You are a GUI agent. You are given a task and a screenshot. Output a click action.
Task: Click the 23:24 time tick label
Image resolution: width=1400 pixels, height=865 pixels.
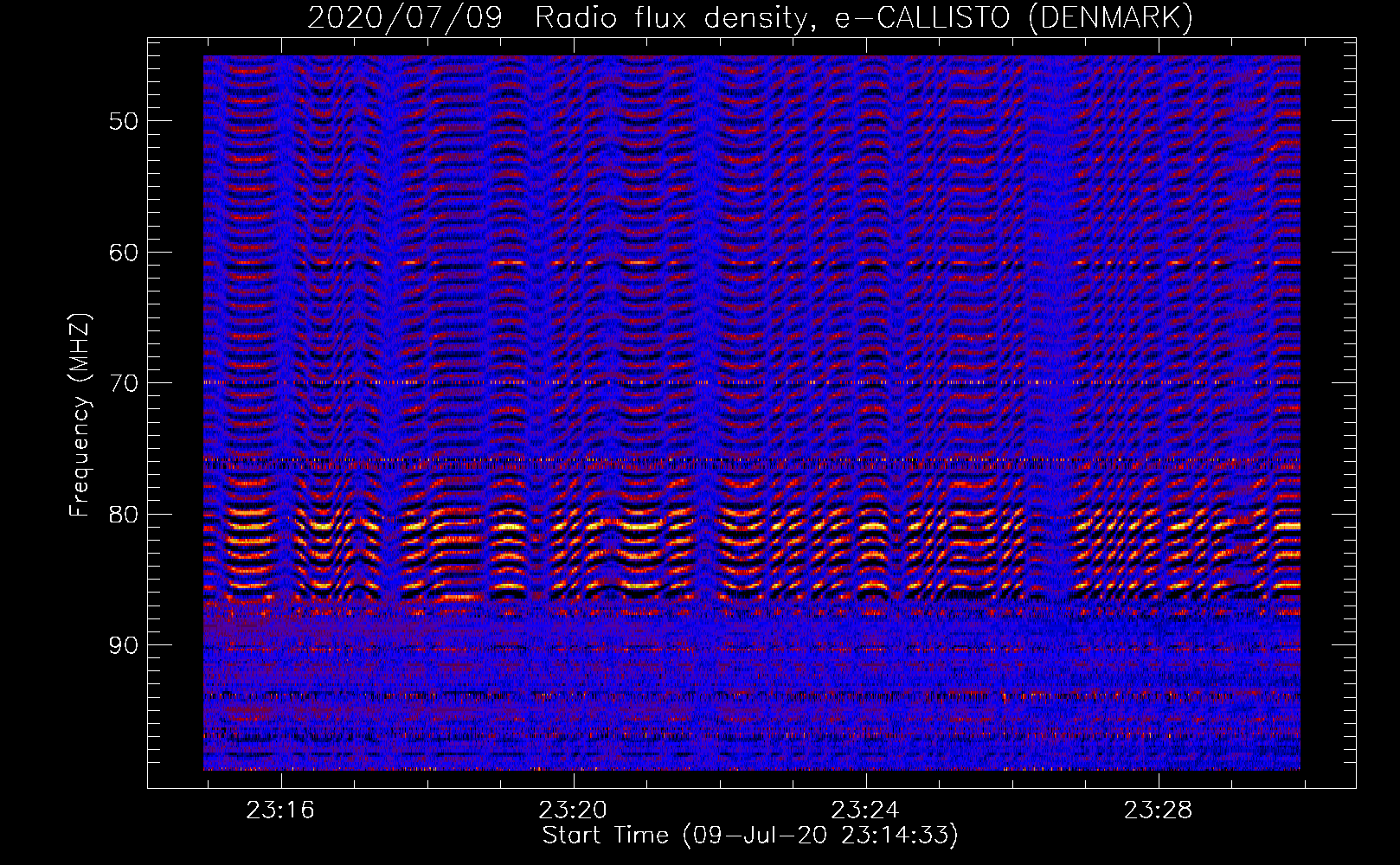pyautogui.click(x=865, y=811)
